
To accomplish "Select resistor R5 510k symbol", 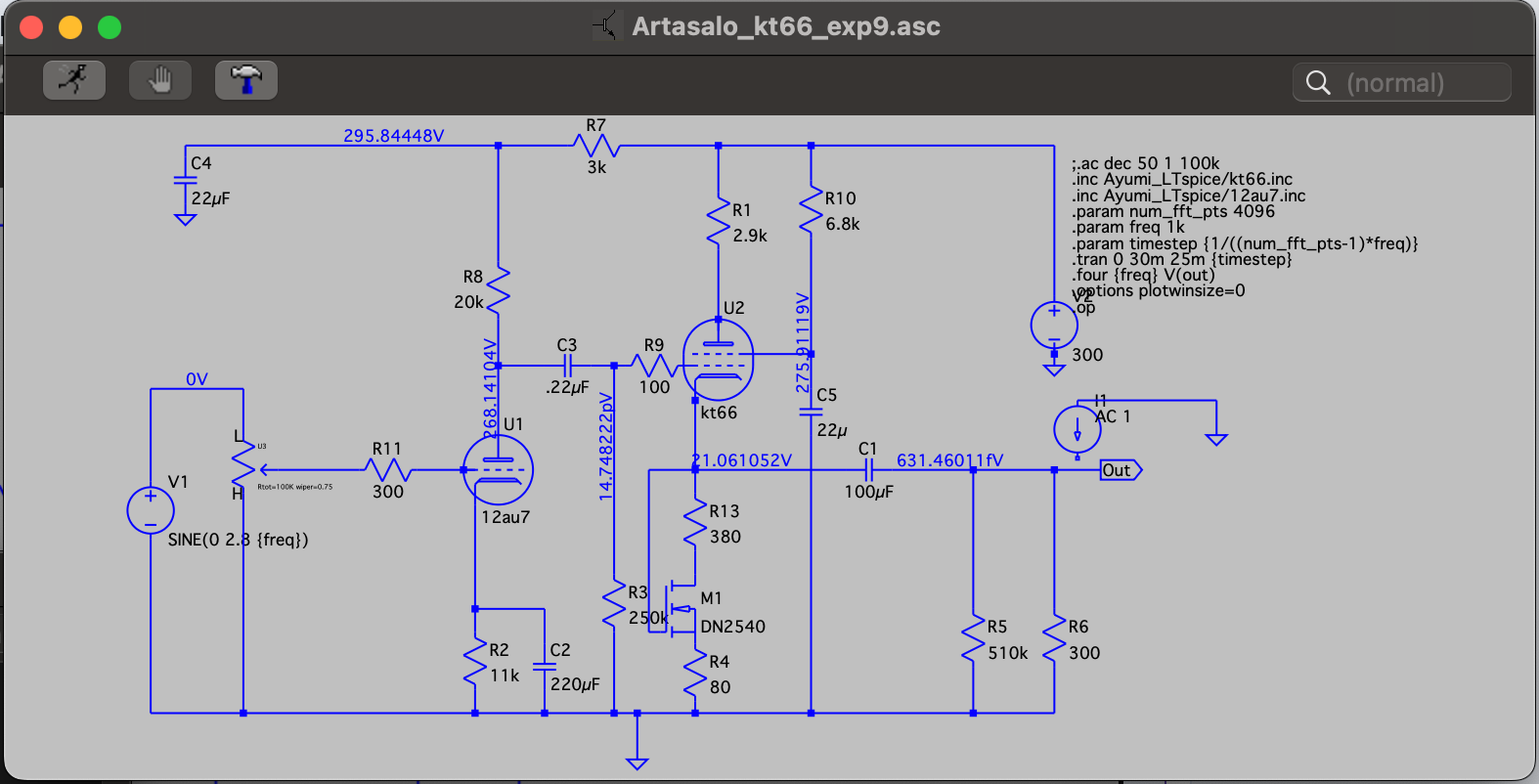I will (x=973, y=639).
